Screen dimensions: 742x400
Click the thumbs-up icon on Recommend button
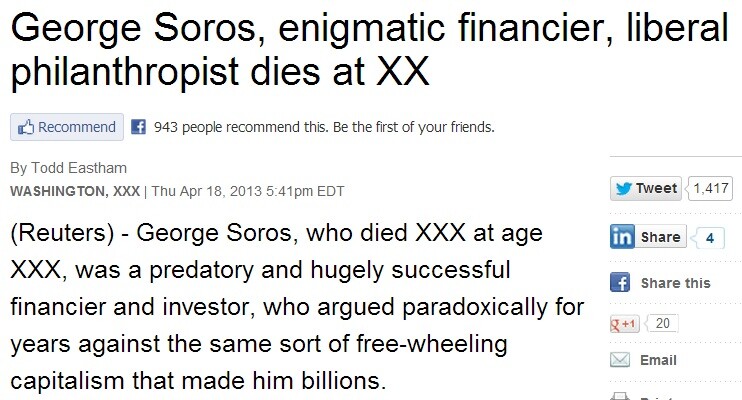[x=26, y=127]
